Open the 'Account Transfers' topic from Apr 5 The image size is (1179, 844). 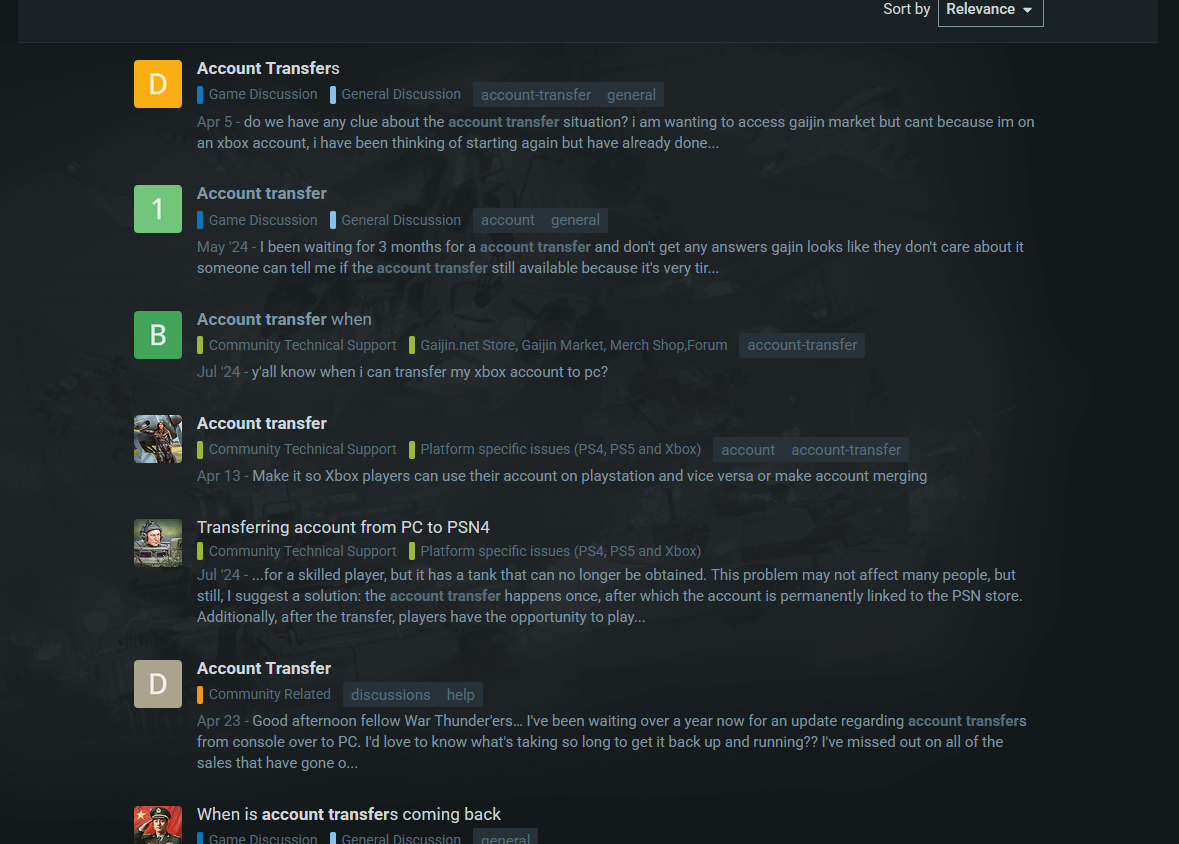click(268, 68)
